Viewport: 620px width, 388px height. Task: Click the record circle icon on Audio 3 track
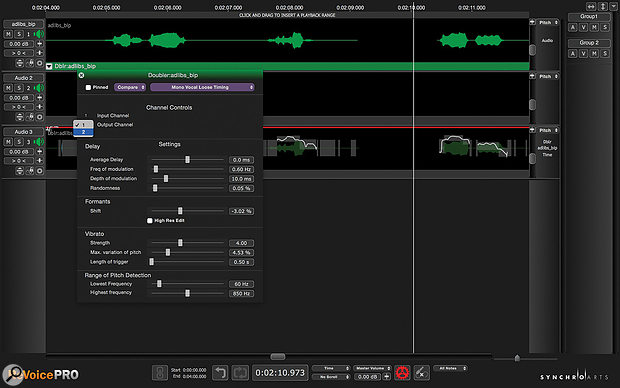pyautogui.click(x=40, y=170)
